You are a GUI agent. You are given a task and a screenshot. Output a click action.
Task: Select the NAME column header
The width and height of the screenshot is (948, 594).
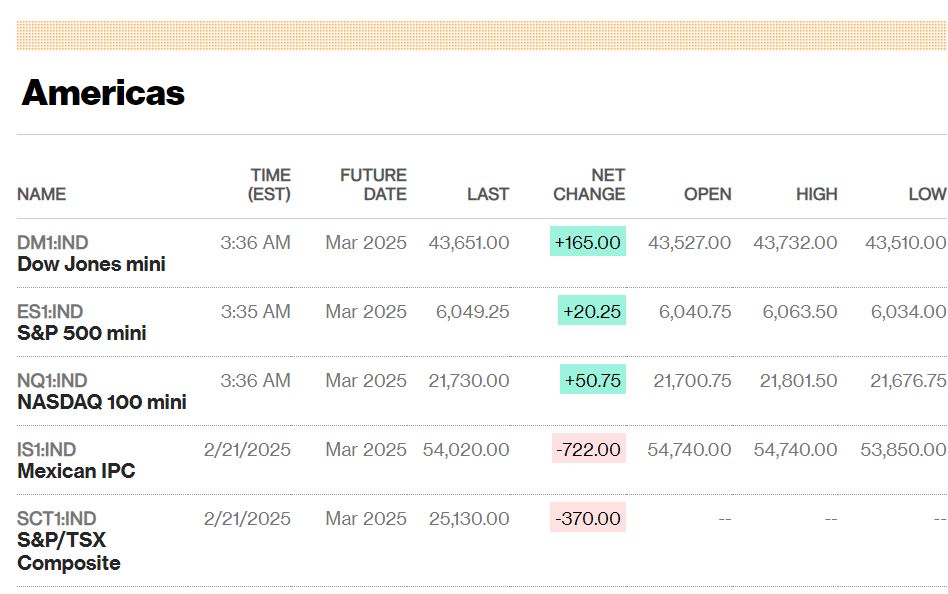click(42, 194)
